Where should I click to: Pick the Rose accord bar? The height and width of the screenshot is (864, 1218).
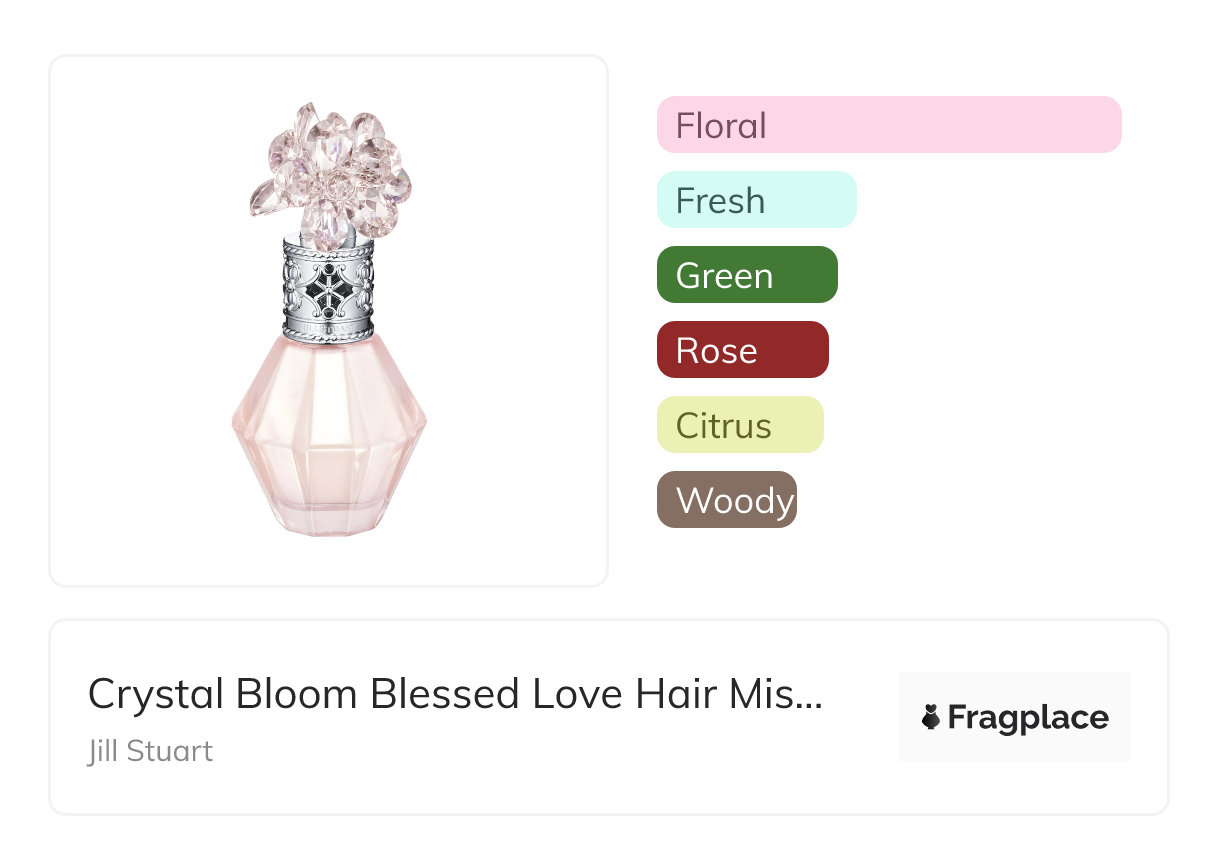[x=742, y=350]
